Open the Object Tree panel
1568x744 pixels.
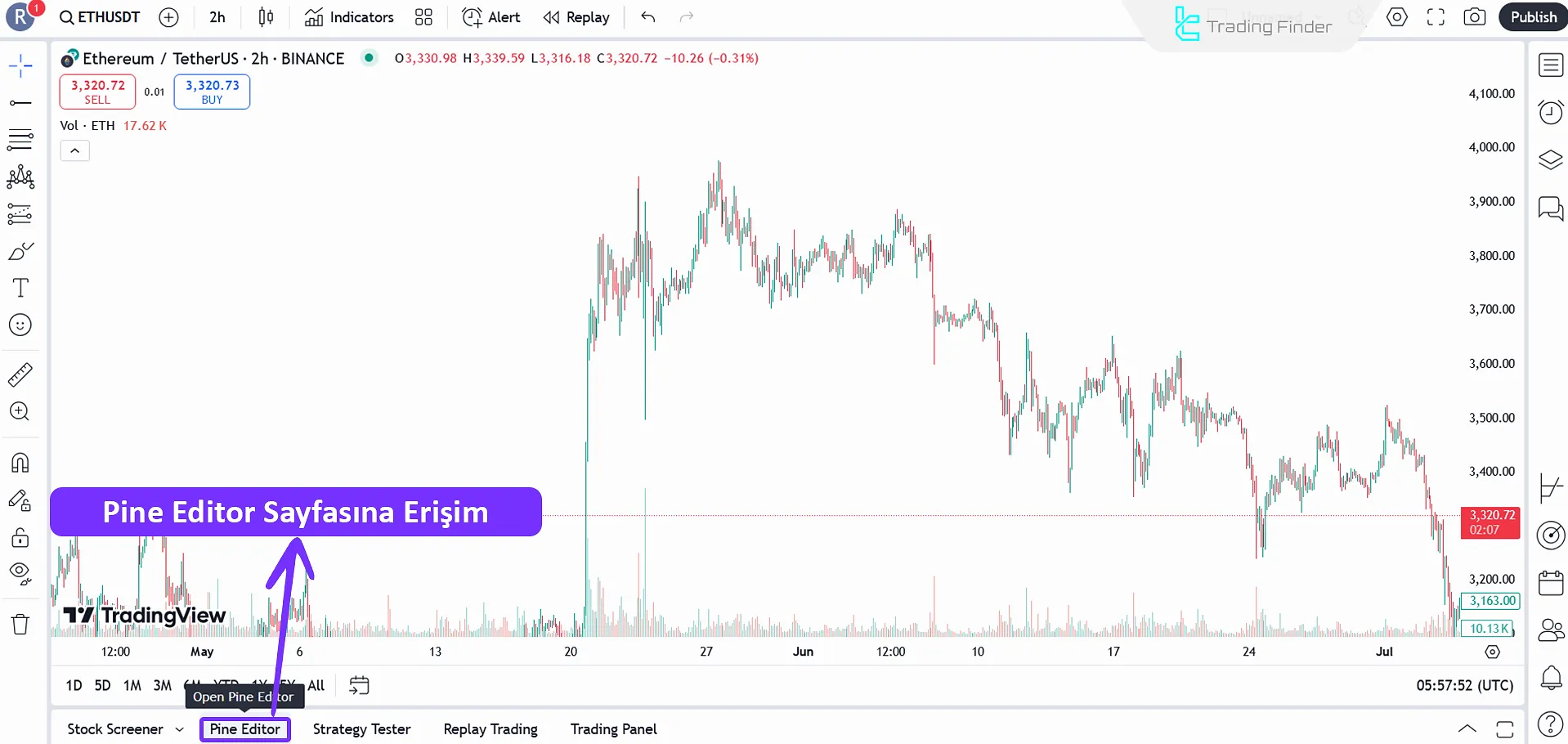1550,158
